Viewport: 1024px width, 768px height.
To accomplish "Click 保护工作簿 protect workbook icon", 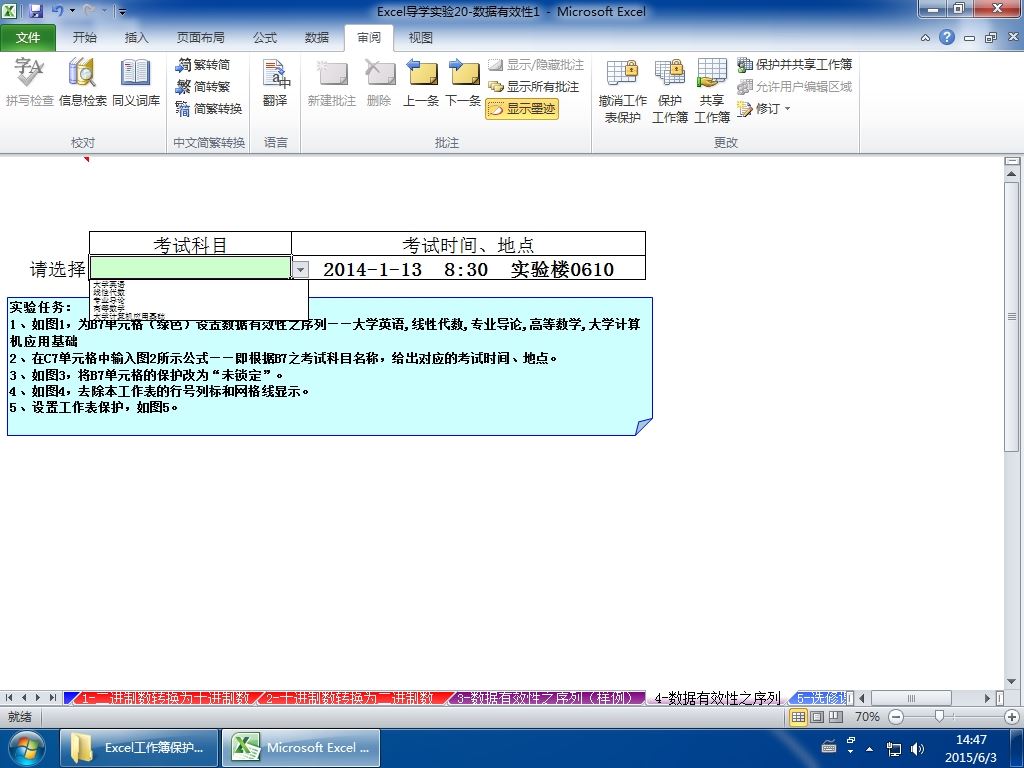I will [x=669, y=90].
